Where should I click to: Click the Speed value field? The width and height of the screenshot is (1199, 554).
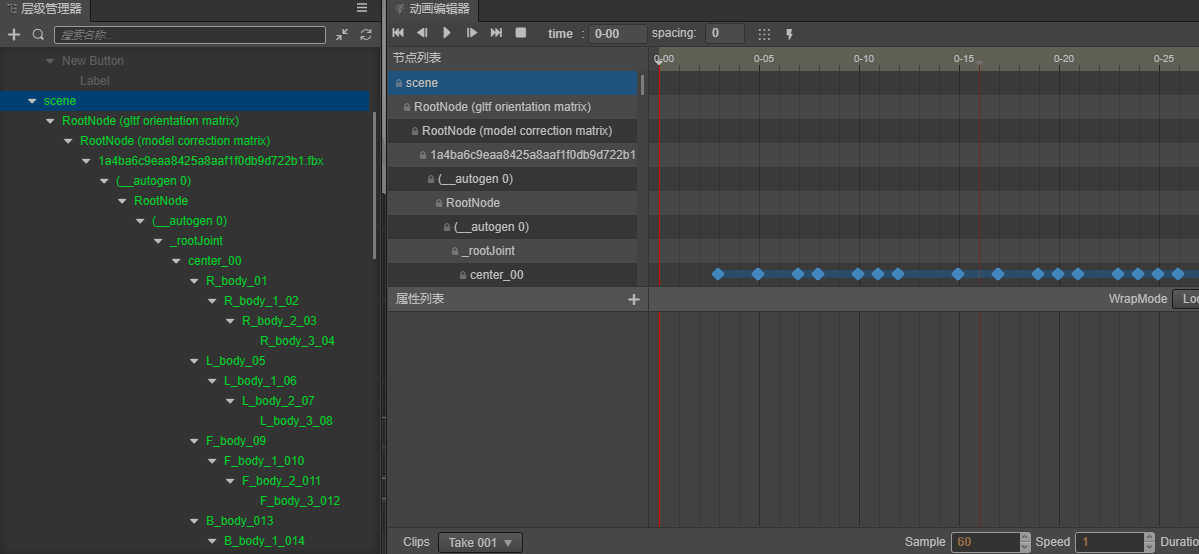tap(1109, 542)
